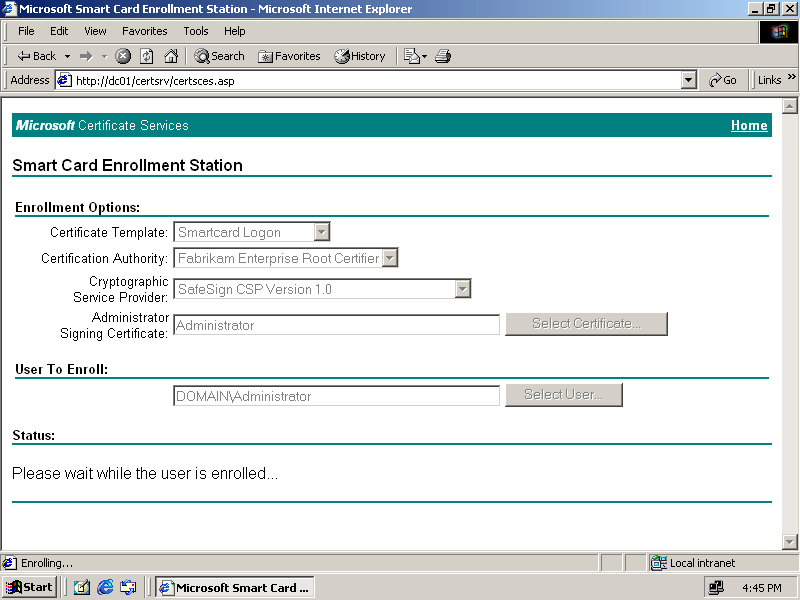The height and width of the screenshot is (600, 800).
Task: Expand the Certification Authority dropdown
Action: click(390, 258)
